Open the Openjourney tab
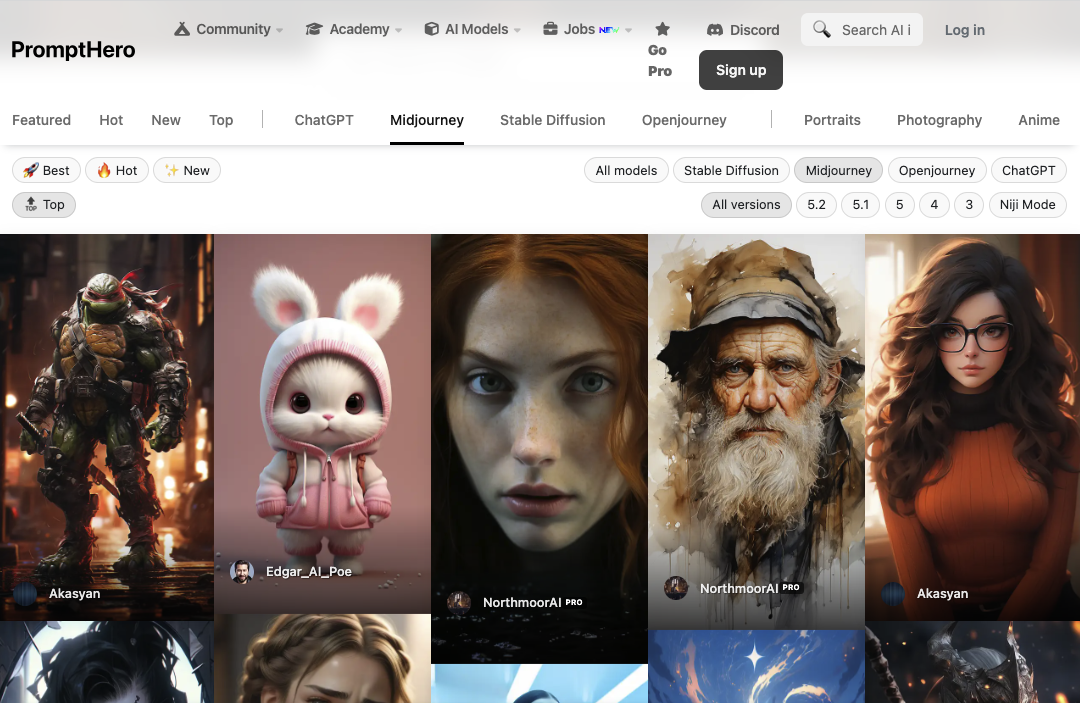The image size is (1080, 703). [x=684, y=120]
